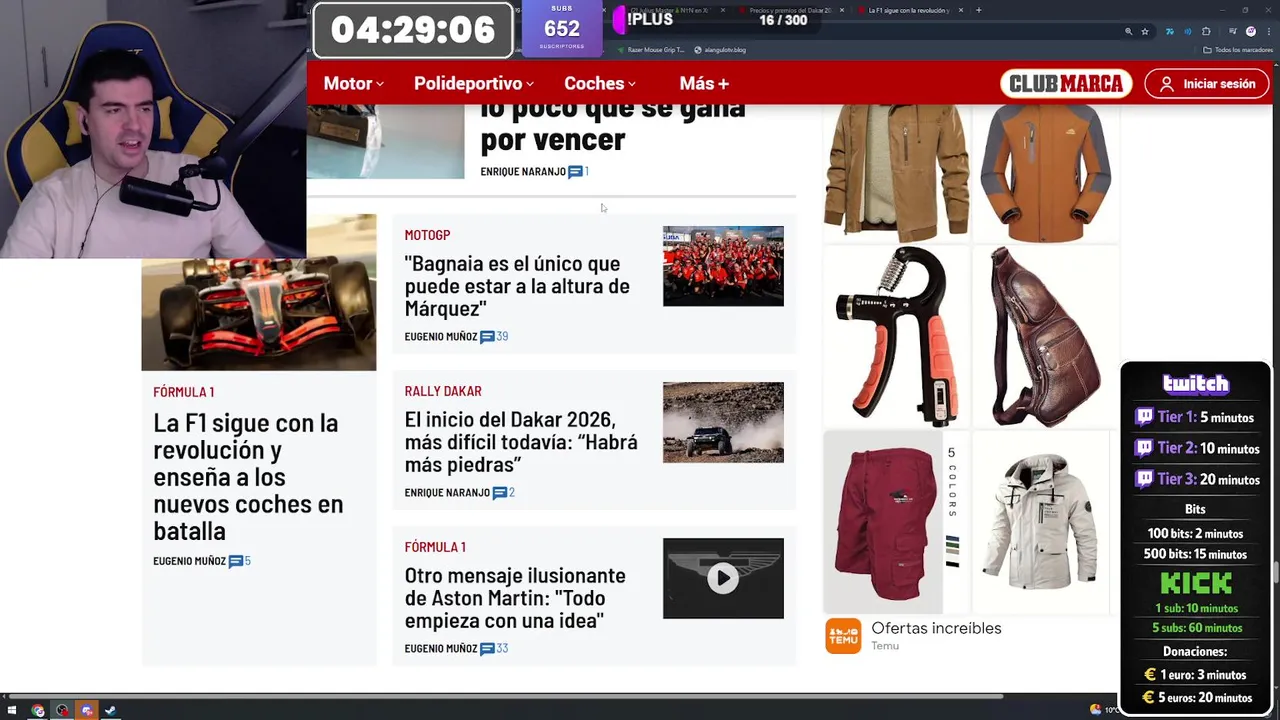Screen dimensions: 1280x720
Task: Click Iniciar sesión button
Action: coord(1206,84)
